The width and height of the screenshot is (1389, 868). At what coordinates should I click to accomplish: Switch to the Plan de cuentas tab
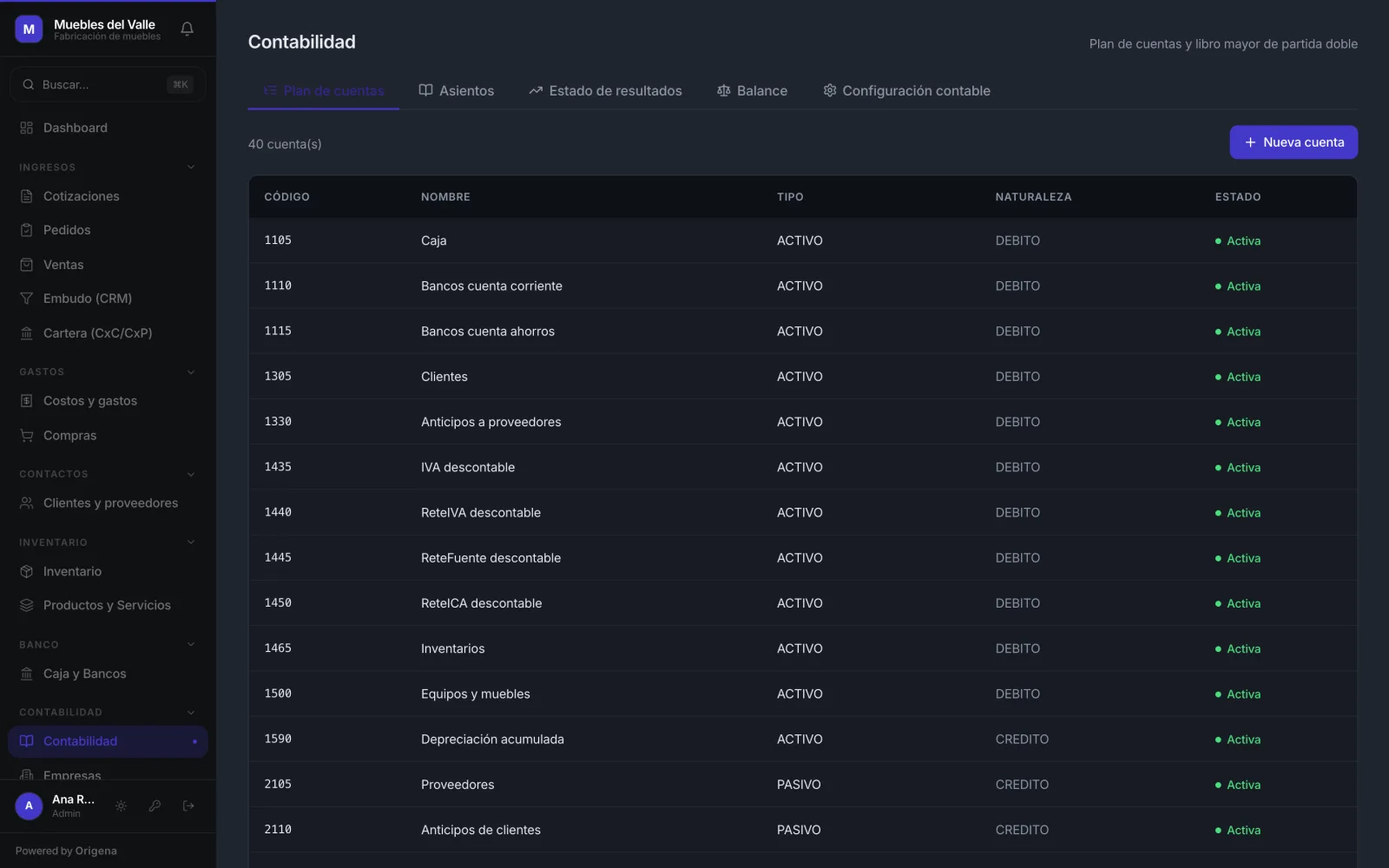coord(324,90)
